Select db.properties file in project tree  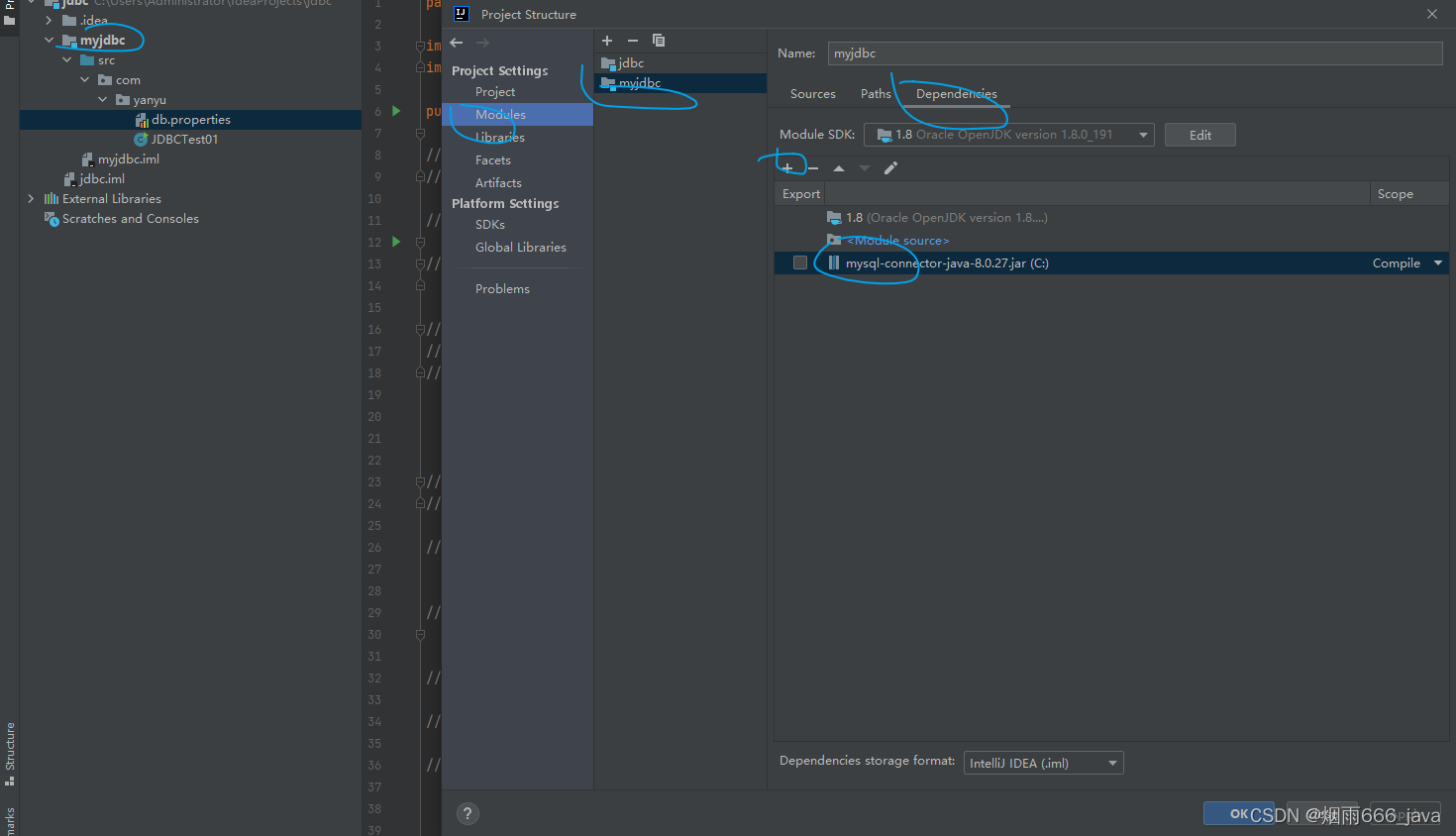click(190, 120)
